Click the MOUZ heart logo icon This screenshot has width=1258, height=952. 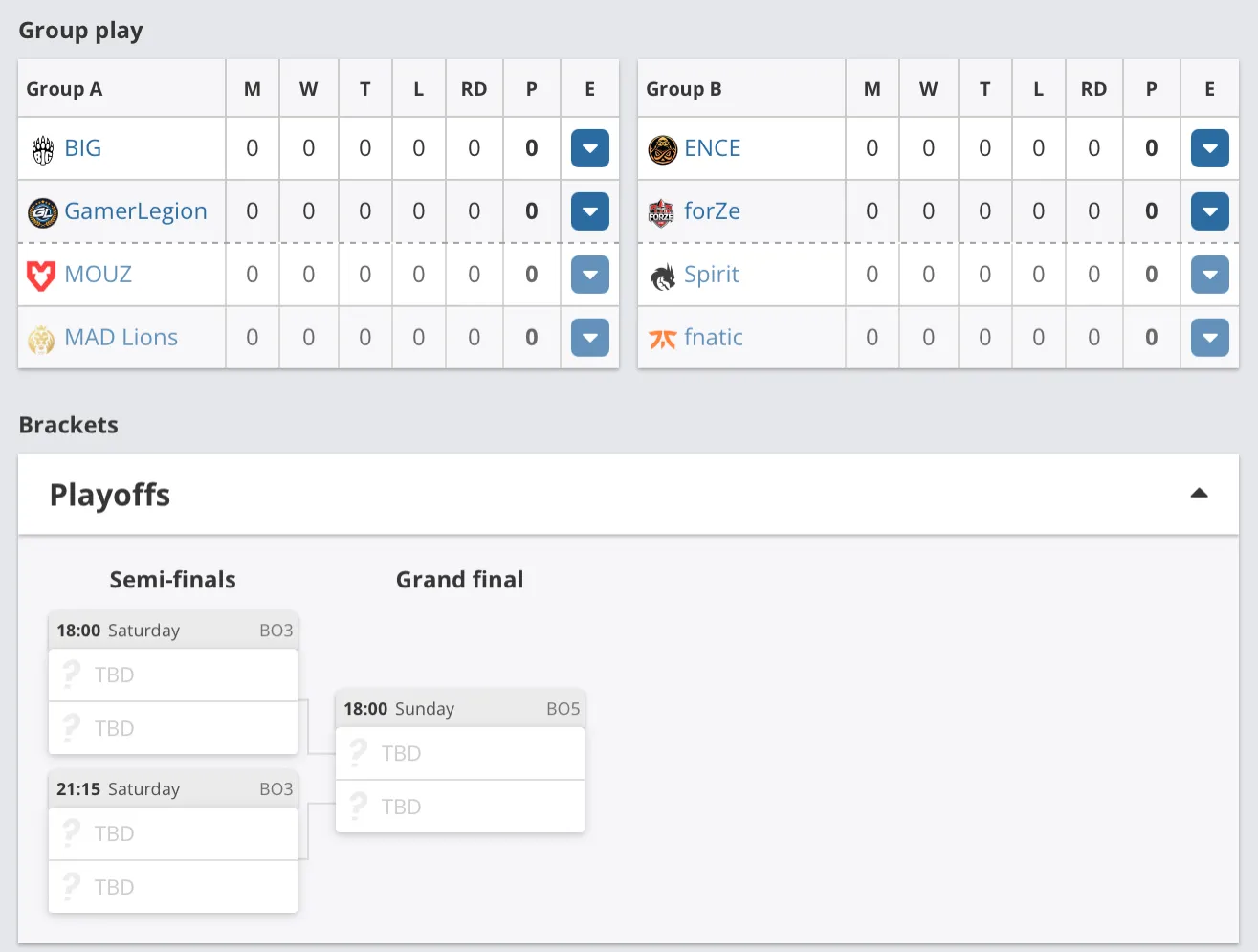click(40, 276)
